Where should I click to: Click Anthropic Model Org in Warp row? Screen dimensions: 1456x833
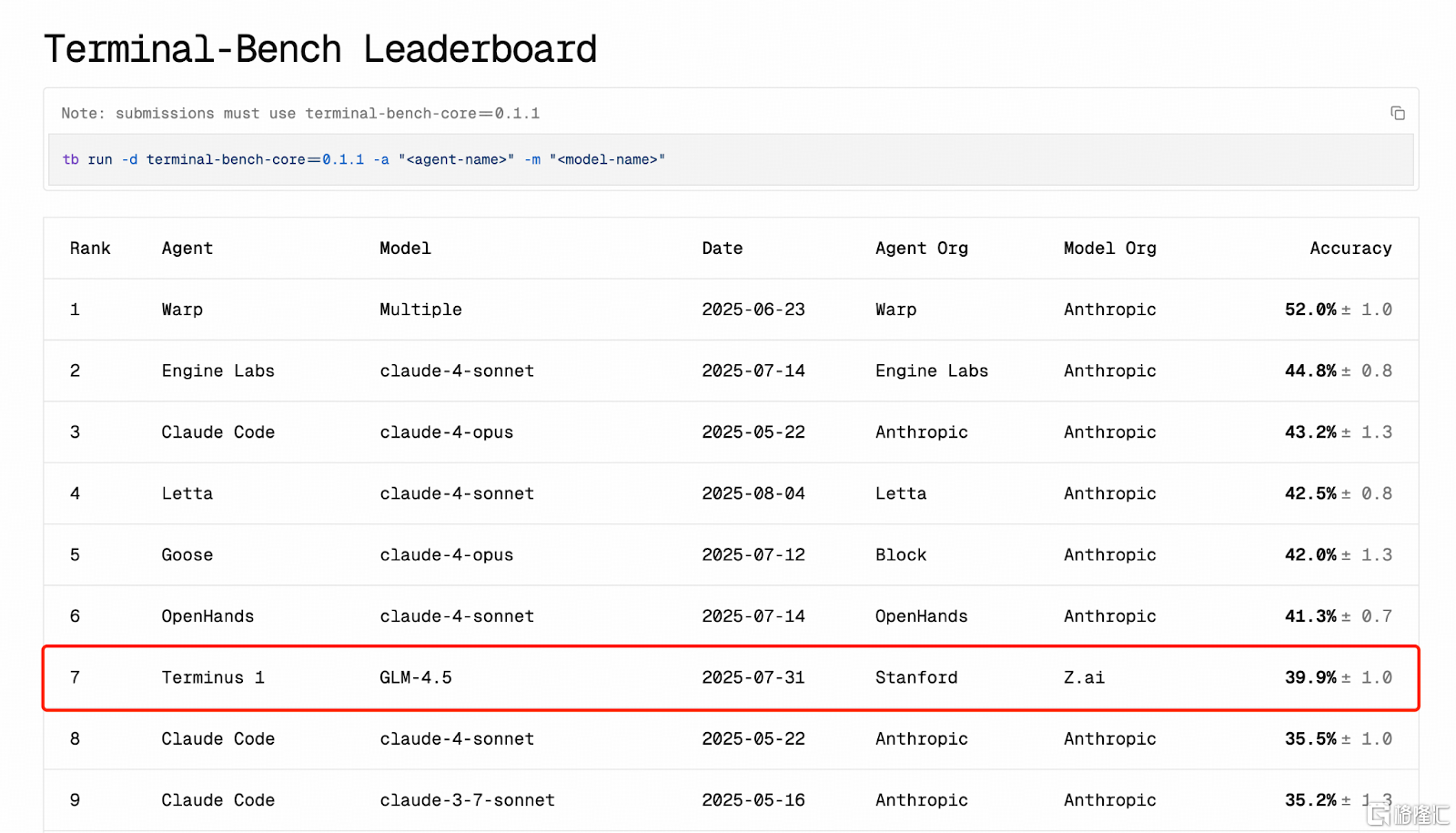1110,310
